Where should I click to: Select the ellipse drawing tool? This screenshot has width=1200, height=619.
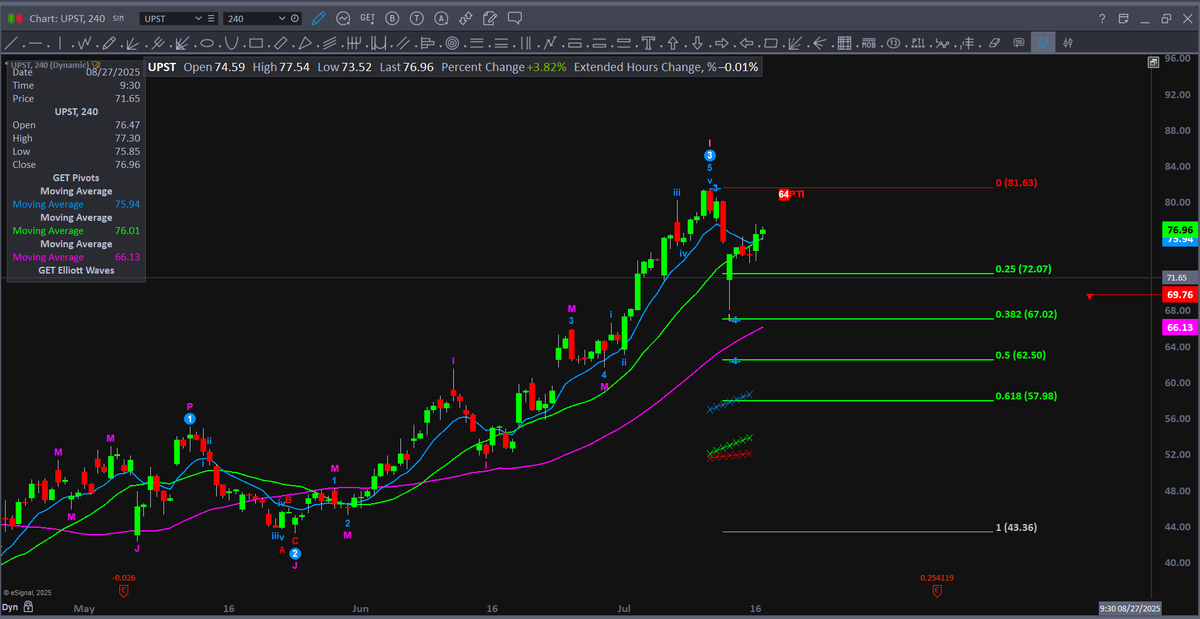(207, 43)
